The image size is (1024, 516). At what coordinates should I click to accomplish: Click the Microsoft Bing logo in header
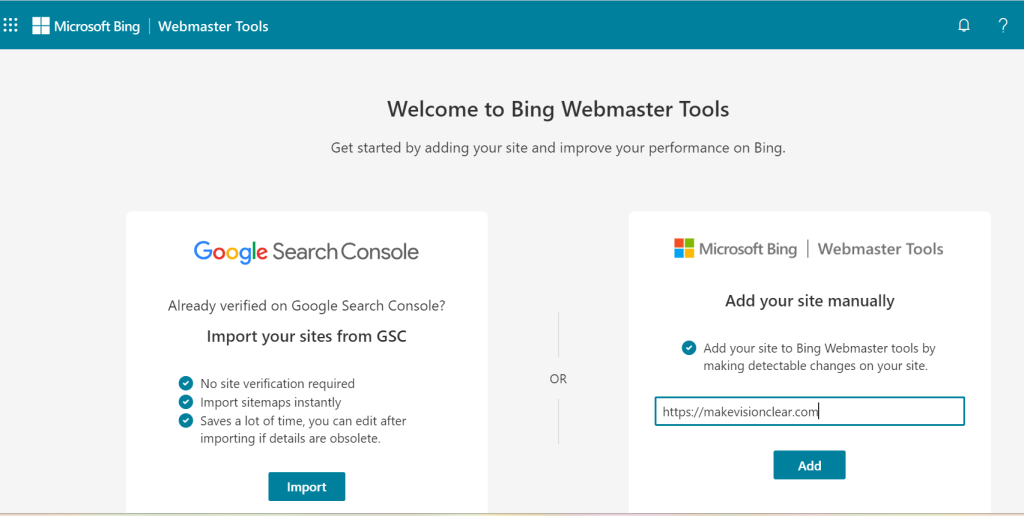click(x=86, y=26)
